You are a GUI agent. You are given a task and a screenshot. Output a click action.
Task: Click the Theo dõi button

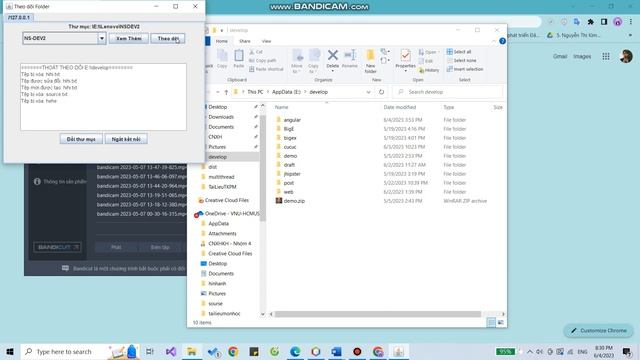point(168,38)
